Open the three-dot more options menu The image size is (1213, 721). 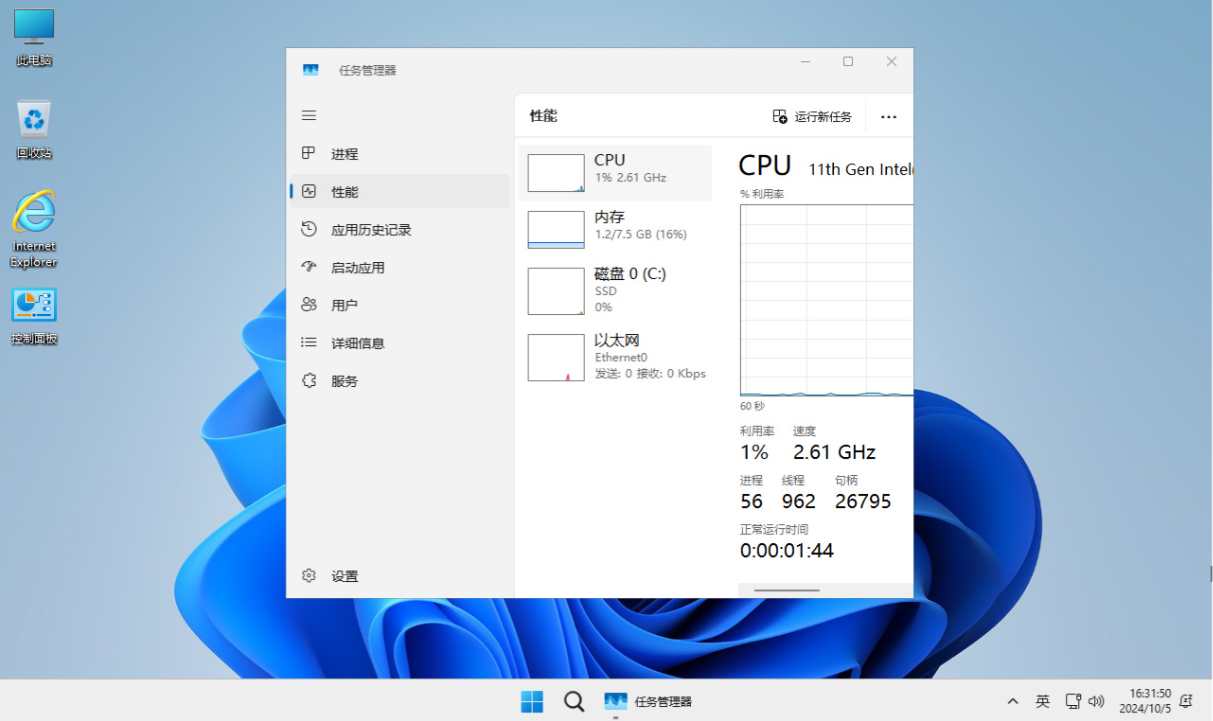click(x=888, y=117)
